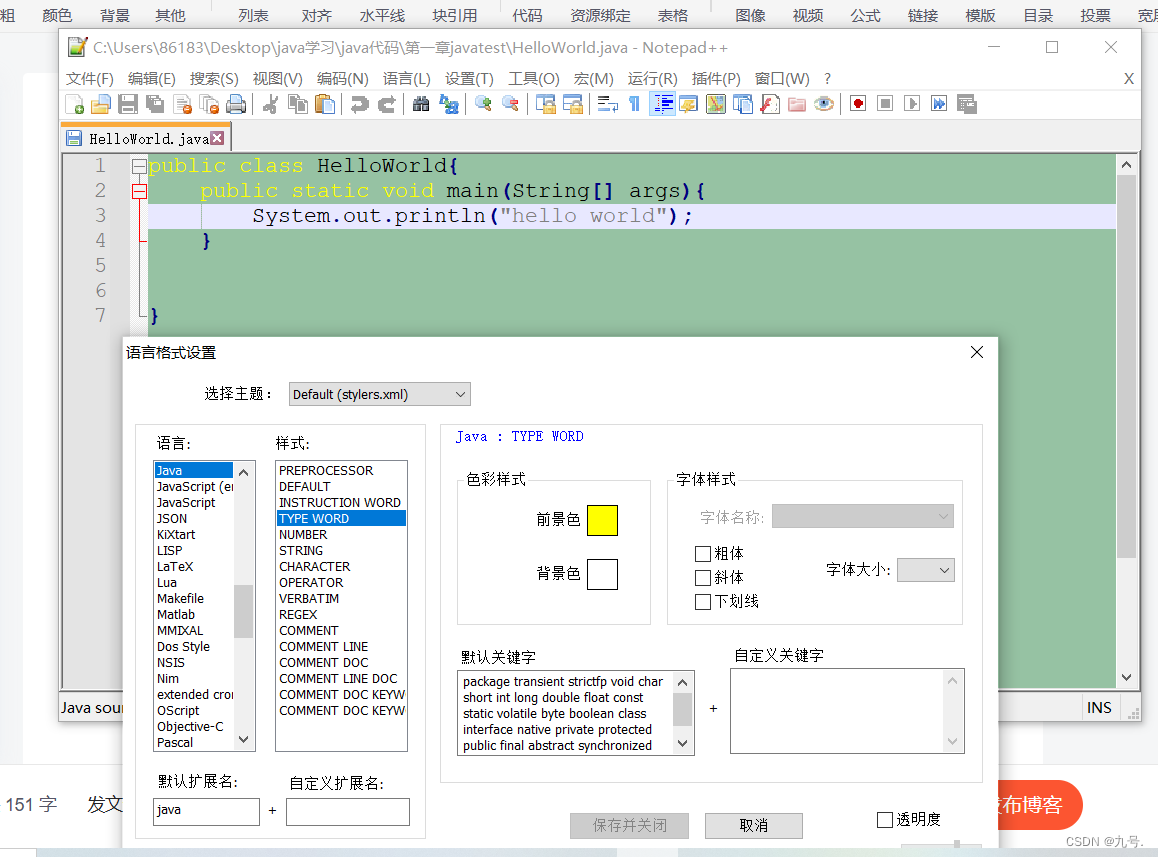Click the white 背景色 background color swatch

point(602,574)
